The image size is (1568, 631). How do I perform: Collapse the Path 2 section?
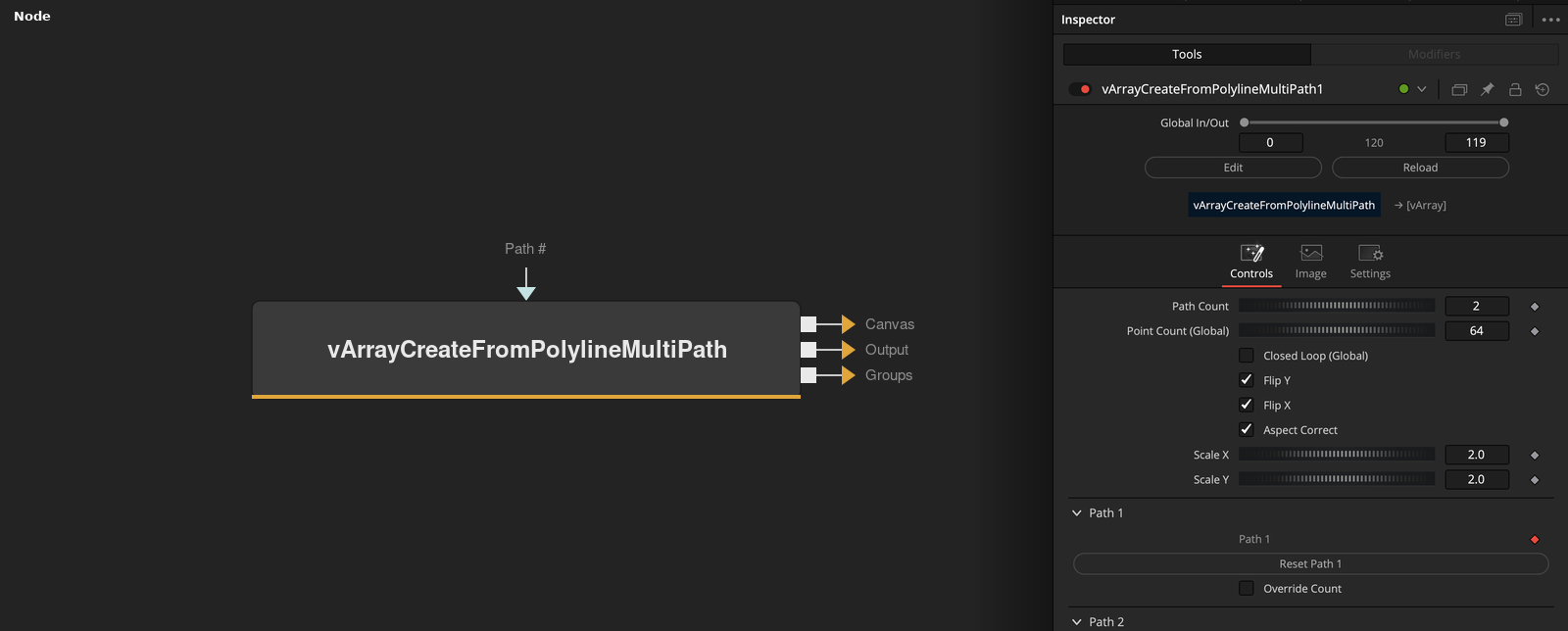pos(1077,621)
